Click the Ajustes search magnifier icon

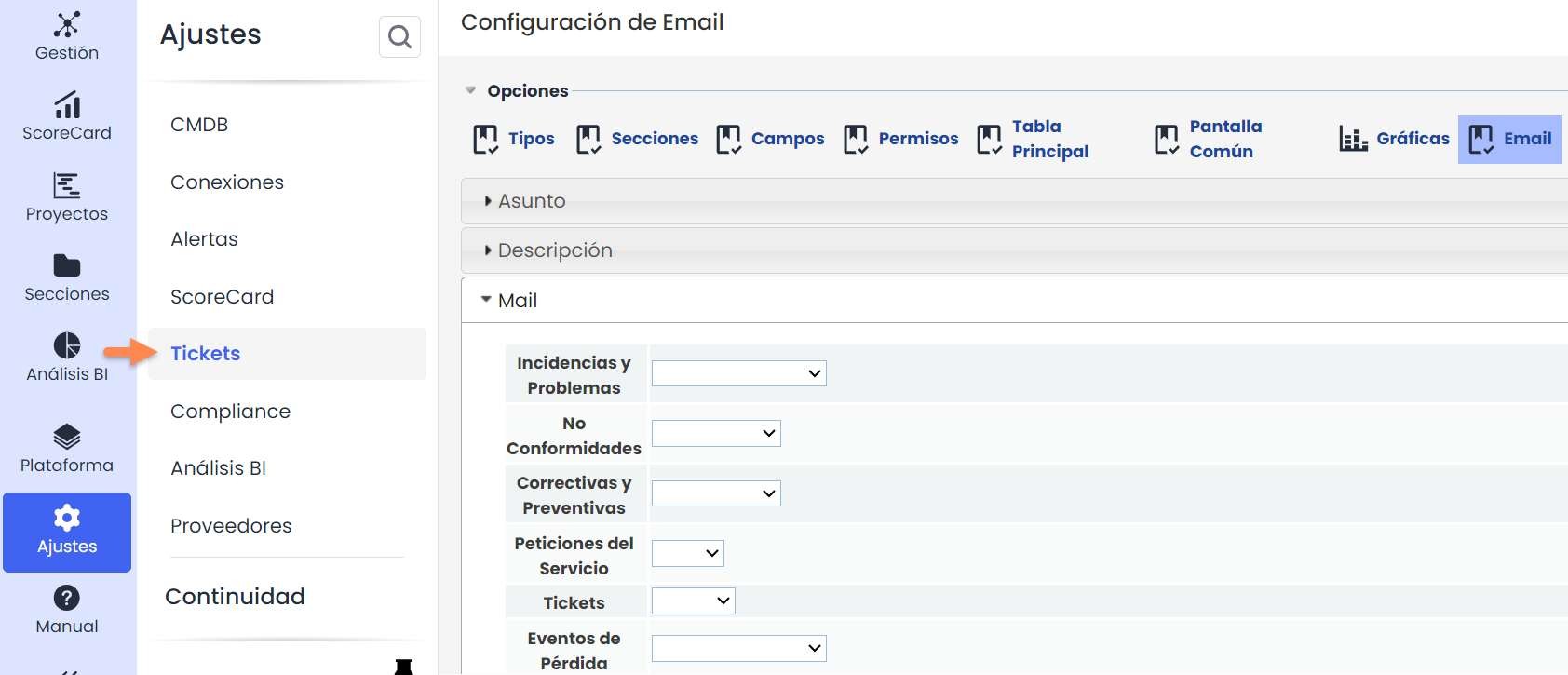pos(399,37)
